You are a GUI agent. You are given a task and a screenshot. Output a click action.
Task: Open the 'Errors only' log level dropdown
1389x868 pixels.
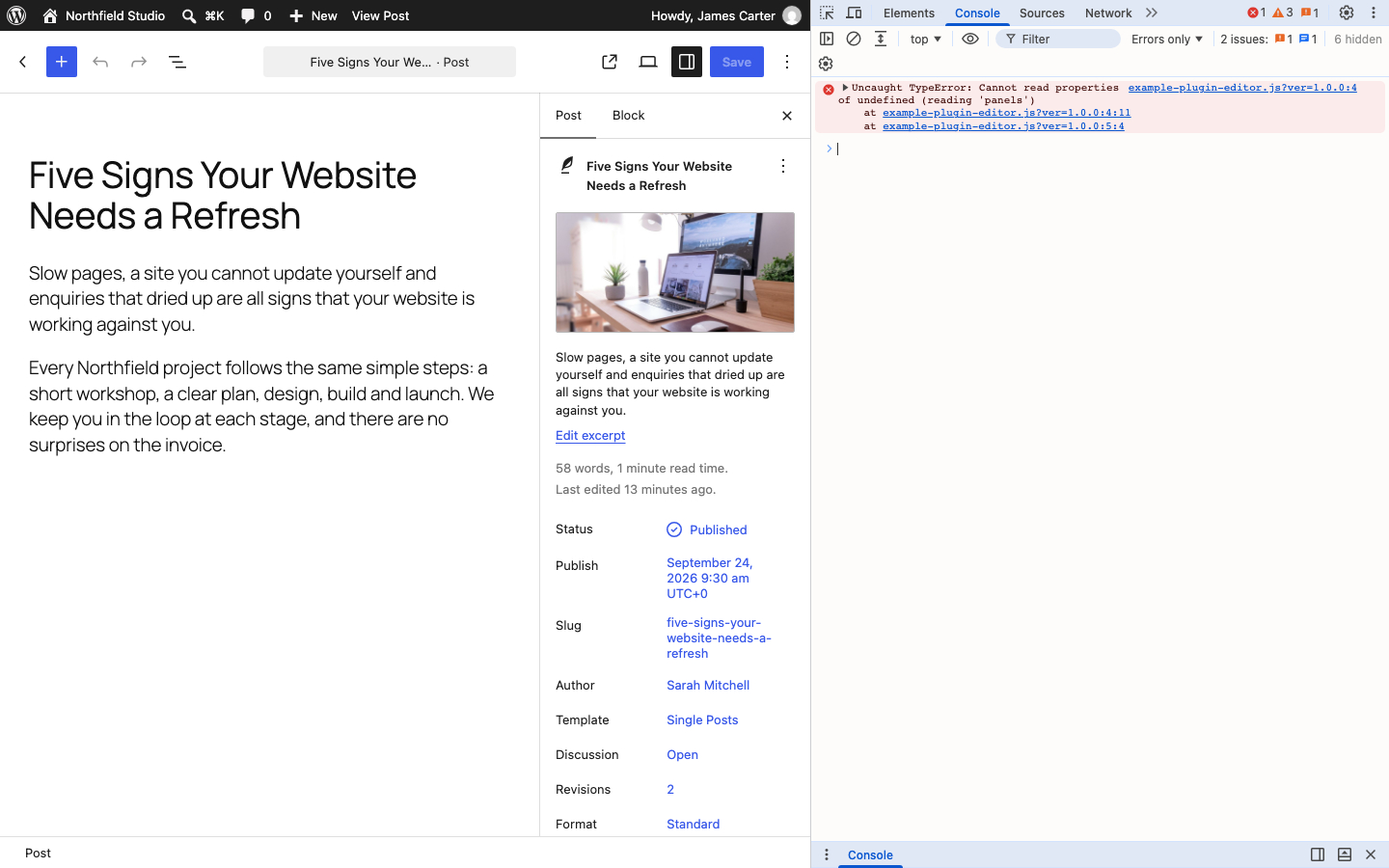tap(1167, 39)
